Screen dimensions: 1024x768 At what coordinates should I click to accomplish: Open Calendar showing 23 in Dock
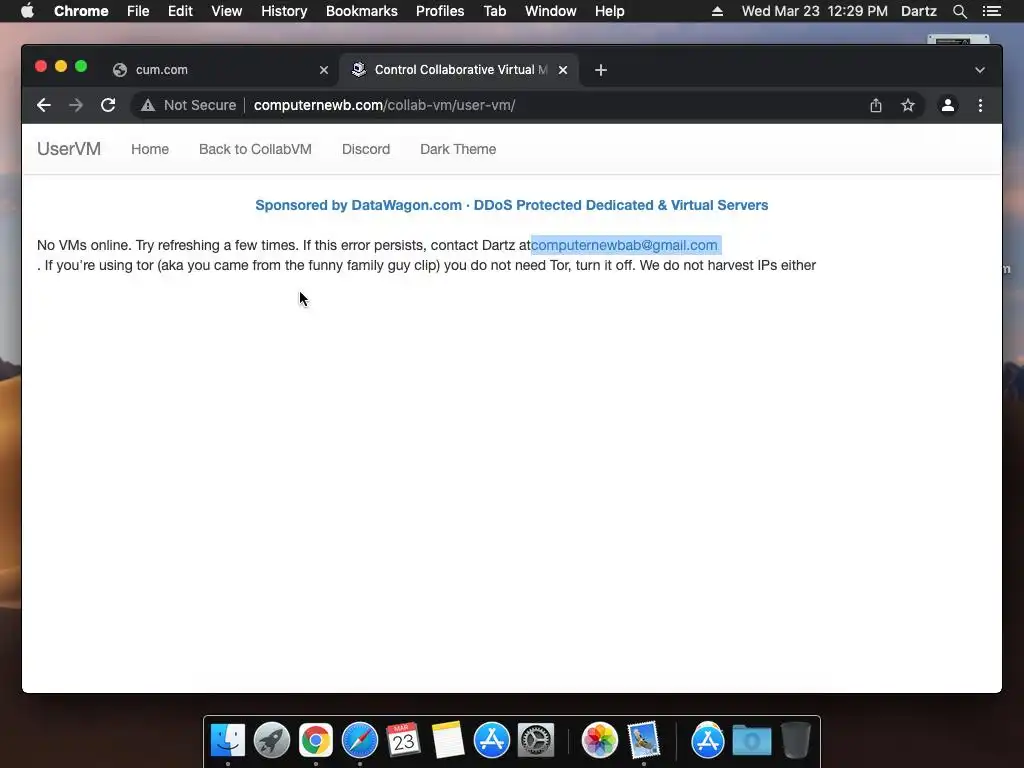[404, 741]
